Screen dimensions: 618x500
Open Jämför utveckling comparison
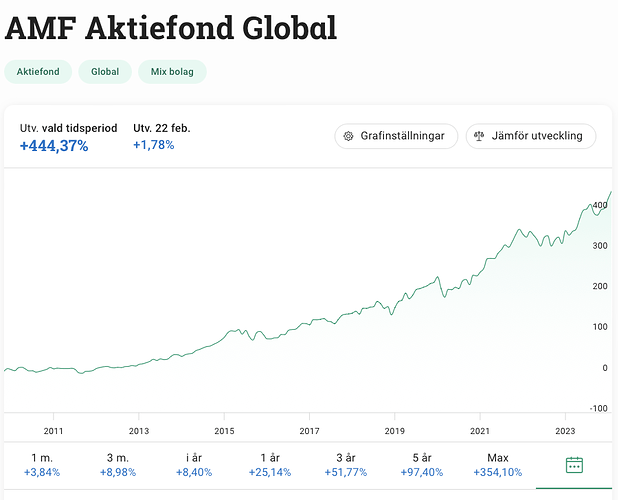[x=531, y=136]
